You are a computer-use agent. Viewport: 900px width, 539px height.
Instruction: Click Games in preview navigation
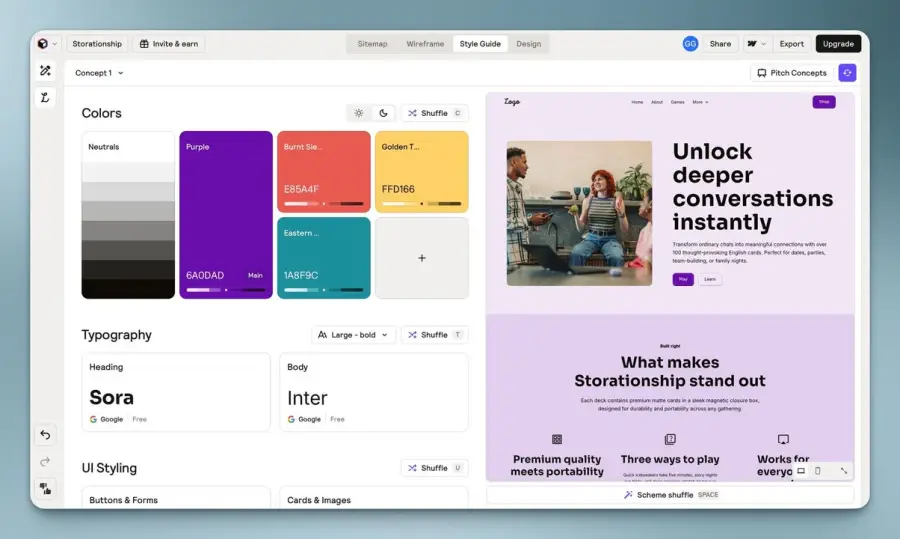(677, 102)
